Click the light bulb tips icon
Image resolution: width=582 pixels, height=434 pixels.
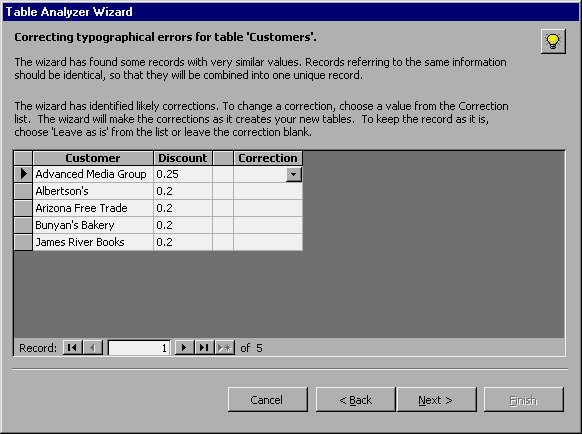pyautogui.click(x=553, y=41)
